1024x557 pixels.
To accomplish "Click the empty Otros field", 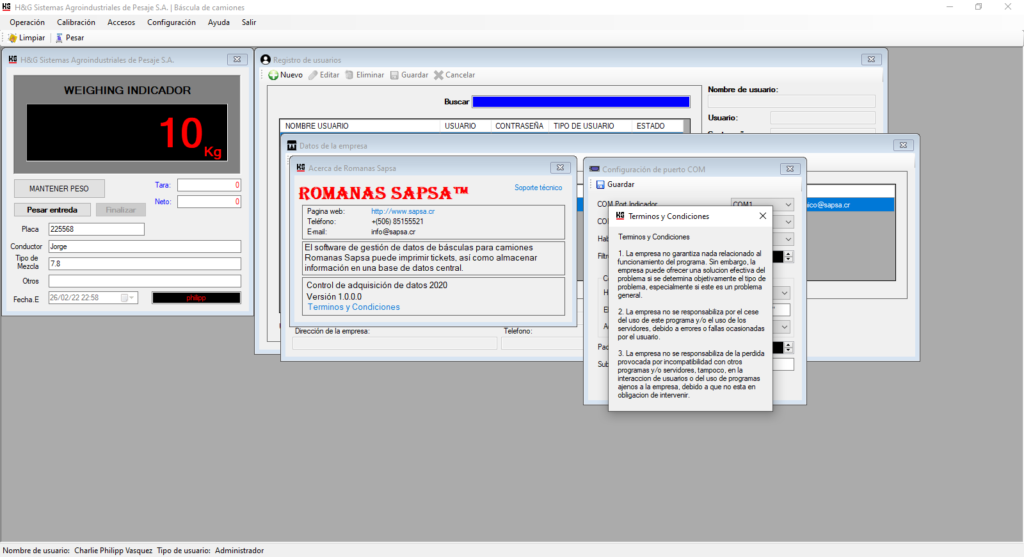I will (x=144, y=281).
